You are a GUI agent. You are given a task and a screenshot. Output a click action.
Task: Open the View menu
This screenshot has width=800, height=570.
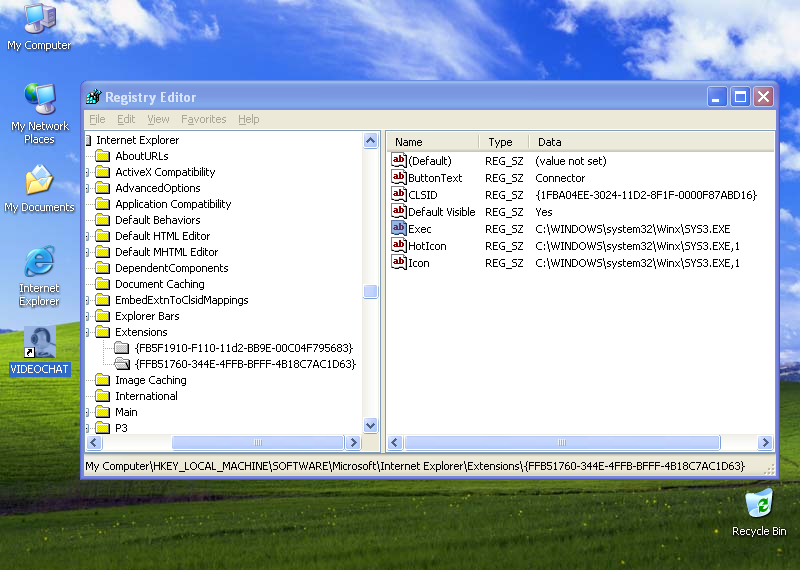[158, 119]
